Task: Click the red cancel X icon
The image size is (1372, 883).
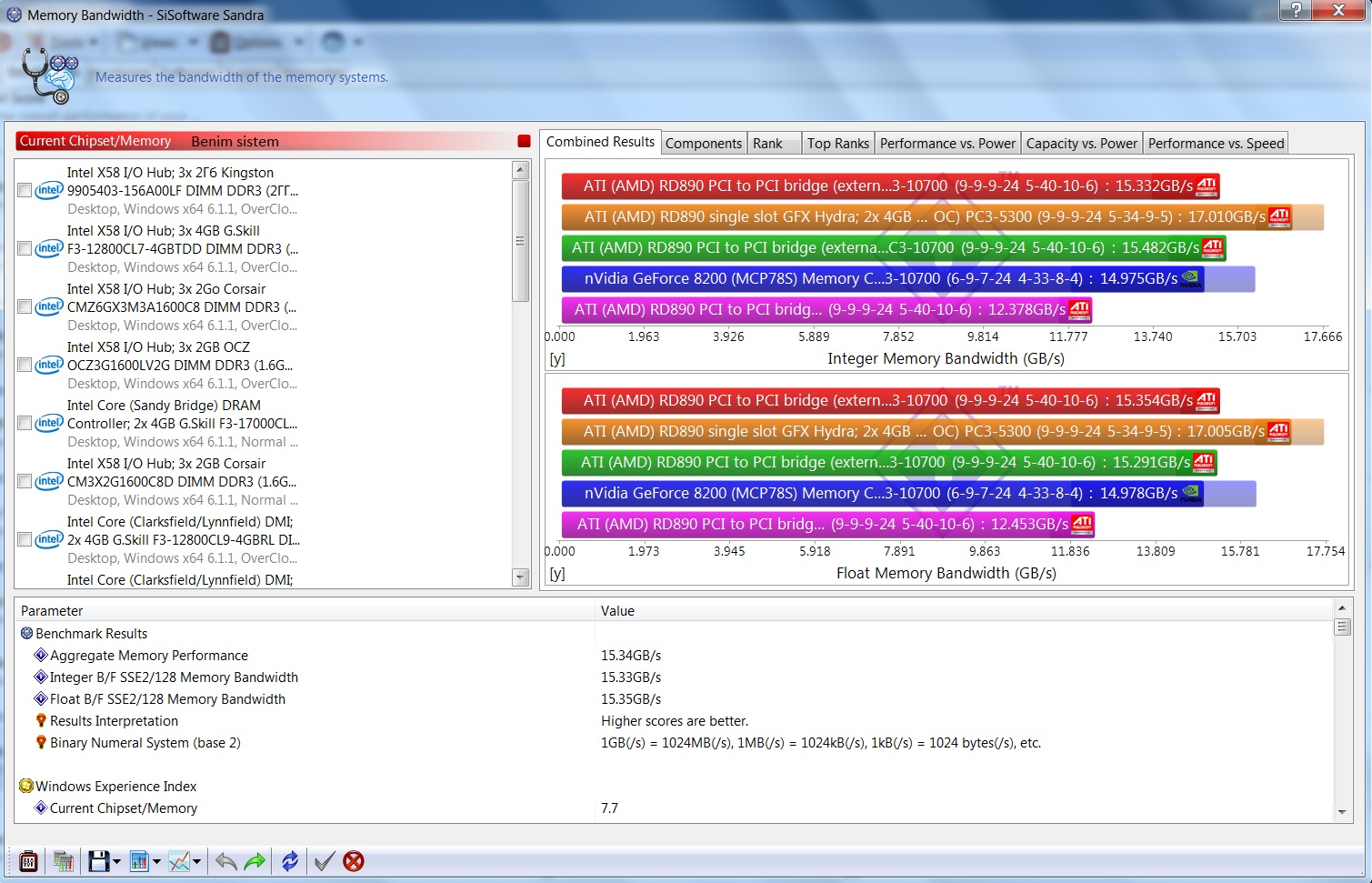Action: click(354, 861)
